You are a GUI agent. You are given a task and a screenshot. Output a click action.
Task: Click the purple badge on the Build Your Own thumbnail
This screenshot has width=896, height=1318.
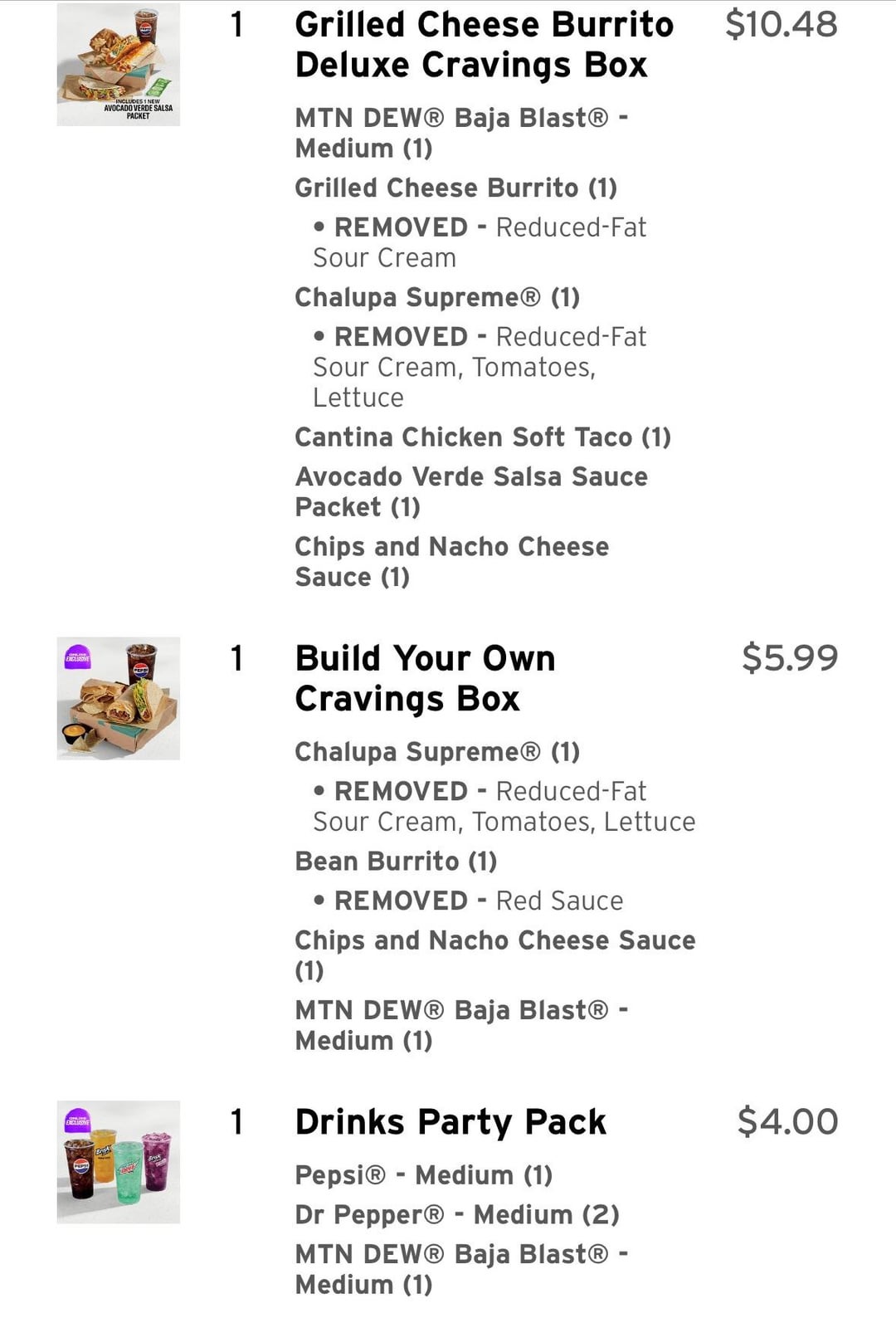[x=77, y=657]
